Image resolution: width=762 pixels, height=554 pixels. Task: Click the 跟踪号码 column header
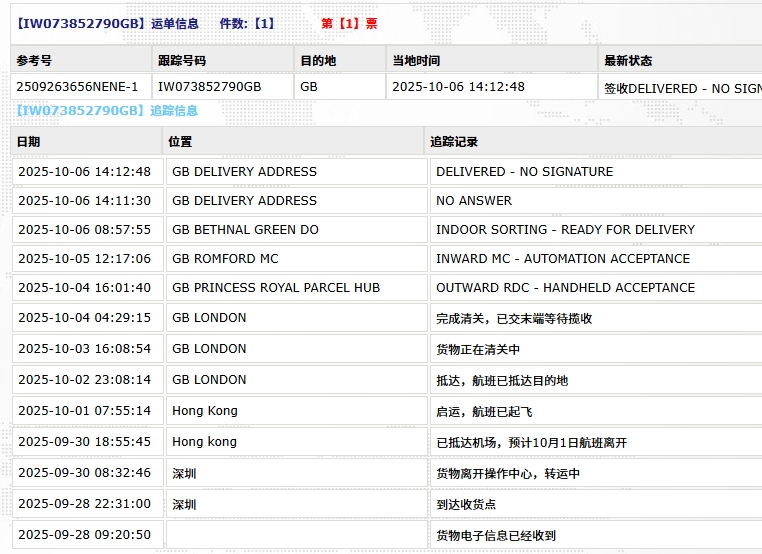click(184, 60)
